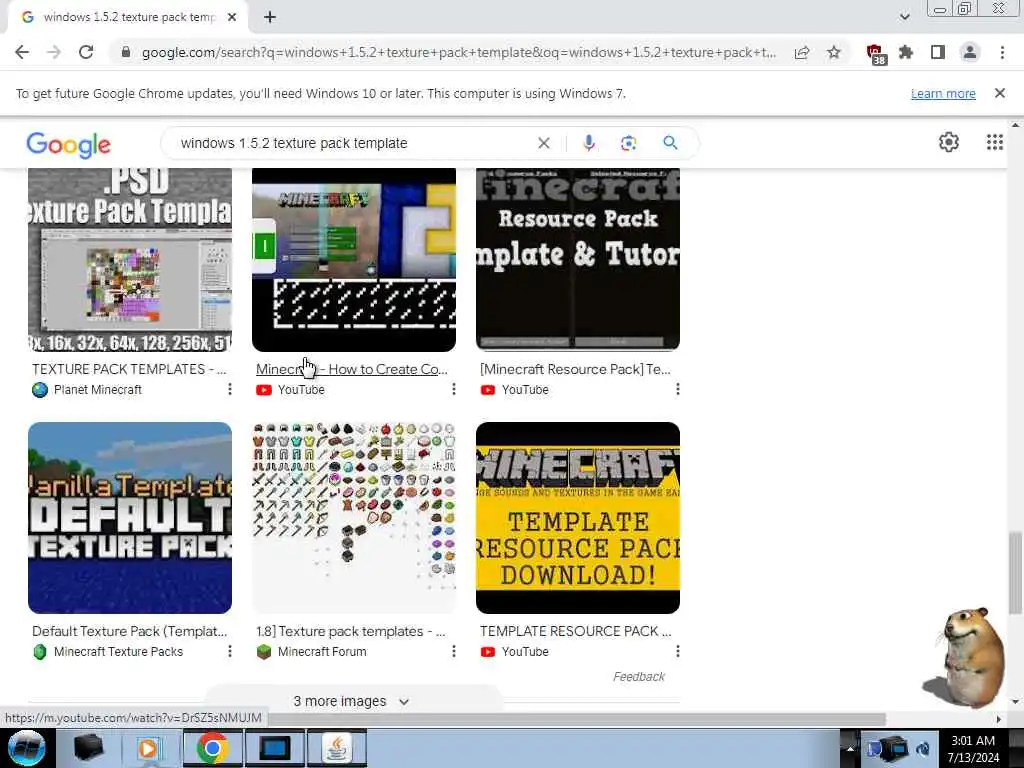The image size is (1024, 768).
Task: Open the blue screen window taskbar app
Action: click(274, 748)
